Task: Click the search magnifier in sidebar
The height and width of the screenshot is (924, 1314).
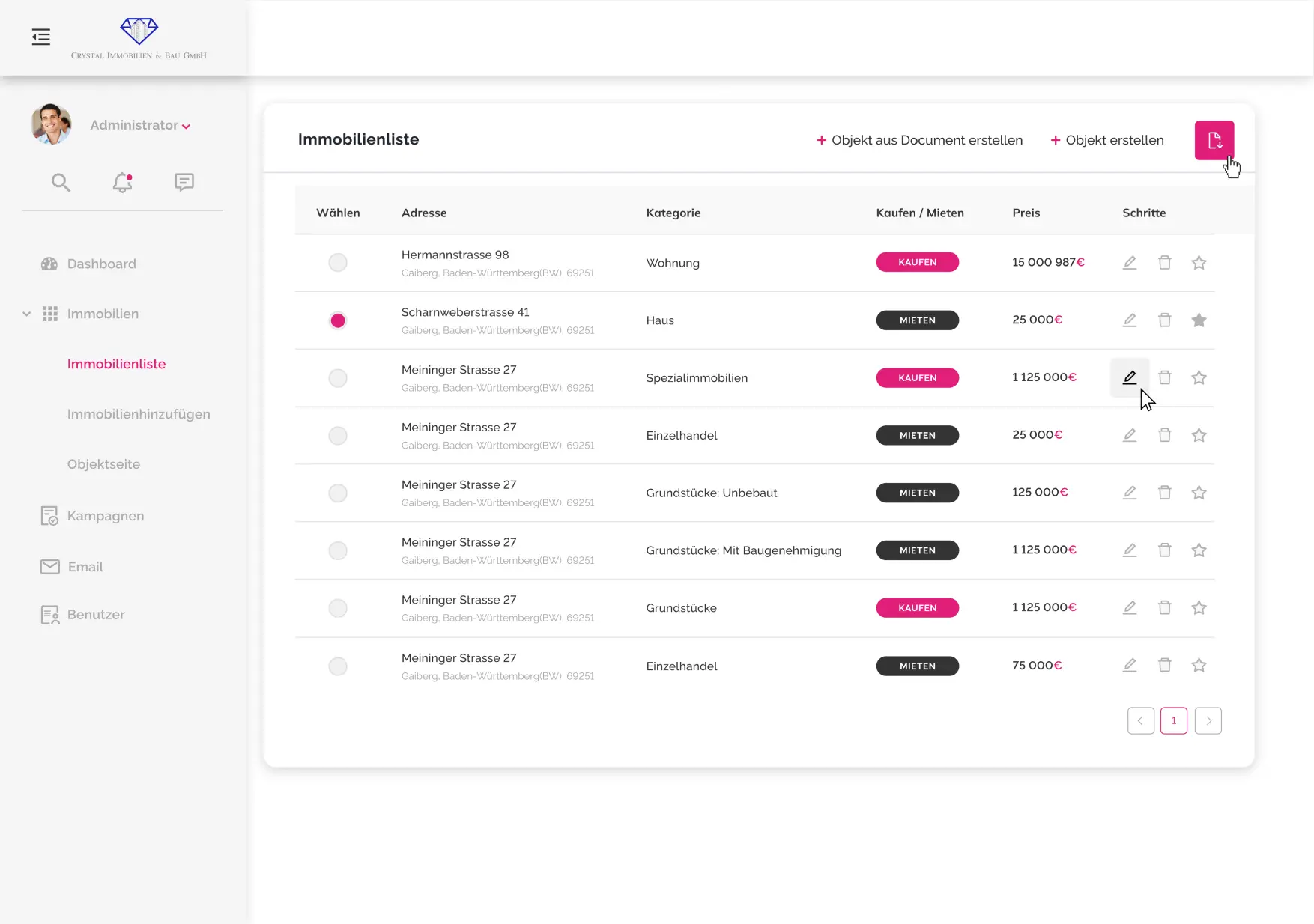Action: pos(61,182)
